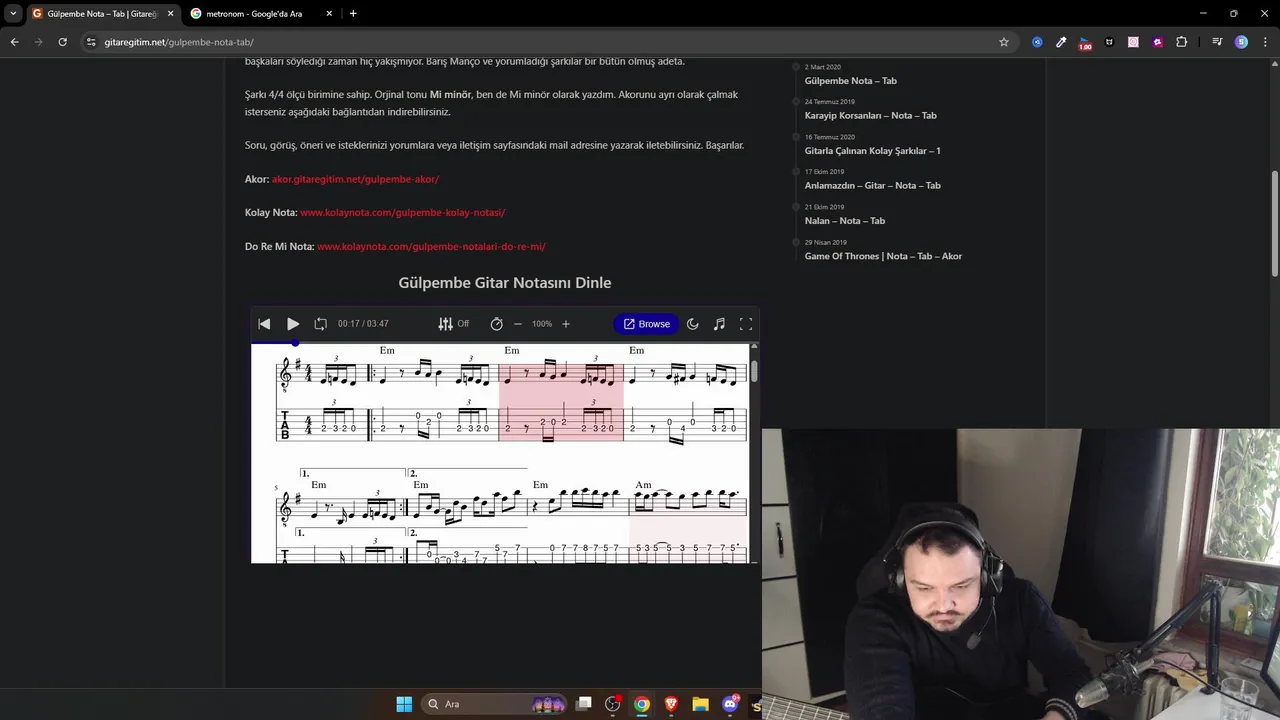Click the 100% speed value

542,324
